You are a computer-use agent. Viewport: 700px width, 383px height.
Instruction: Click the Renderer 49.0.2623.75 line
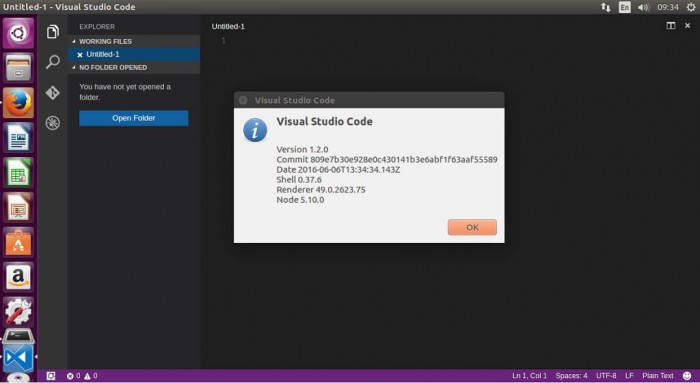click(x=321, y=190)
